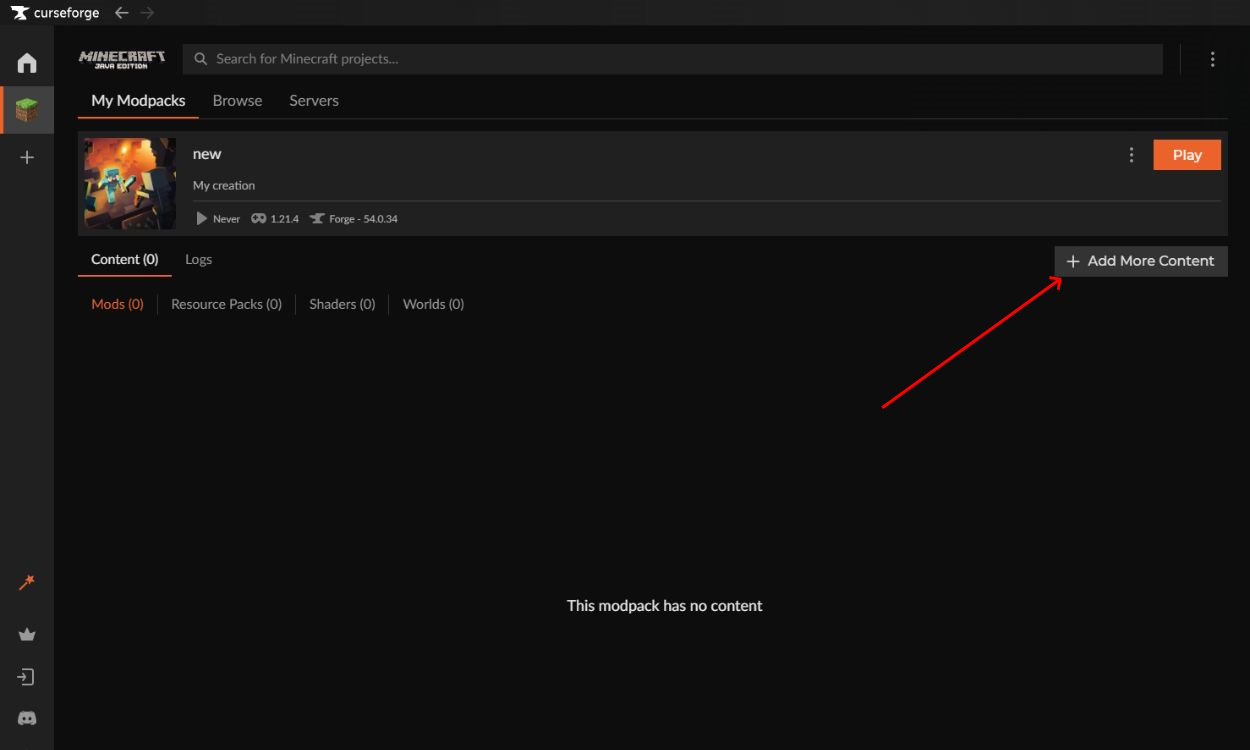The height and width of the screenshot is (750, 1250).
Task: Select the Resource Packs (0) filter
Action: click(226, 304)
